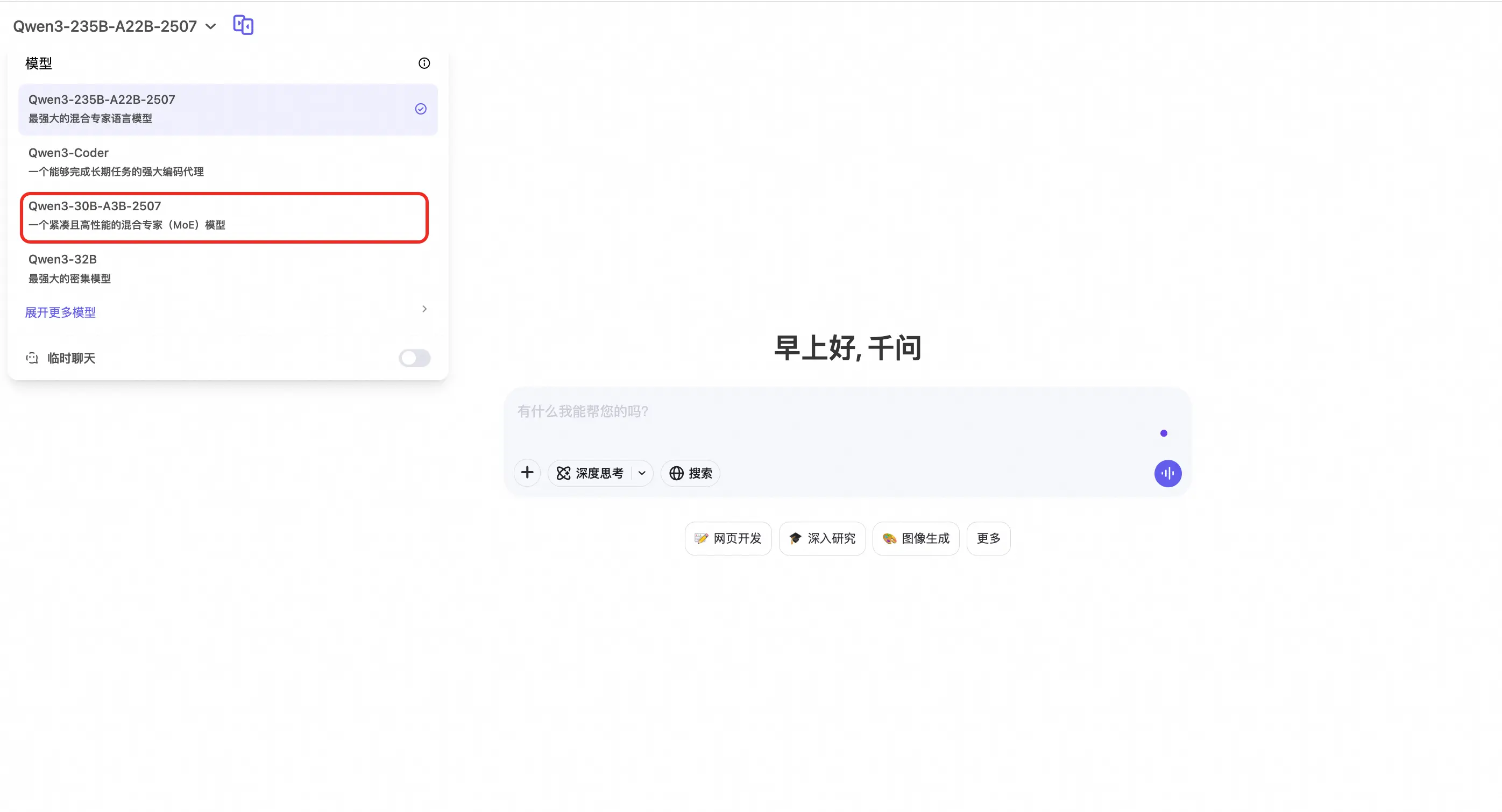
Task: Click the temporary chat bubble icon
Action: [x=32, y=358]
